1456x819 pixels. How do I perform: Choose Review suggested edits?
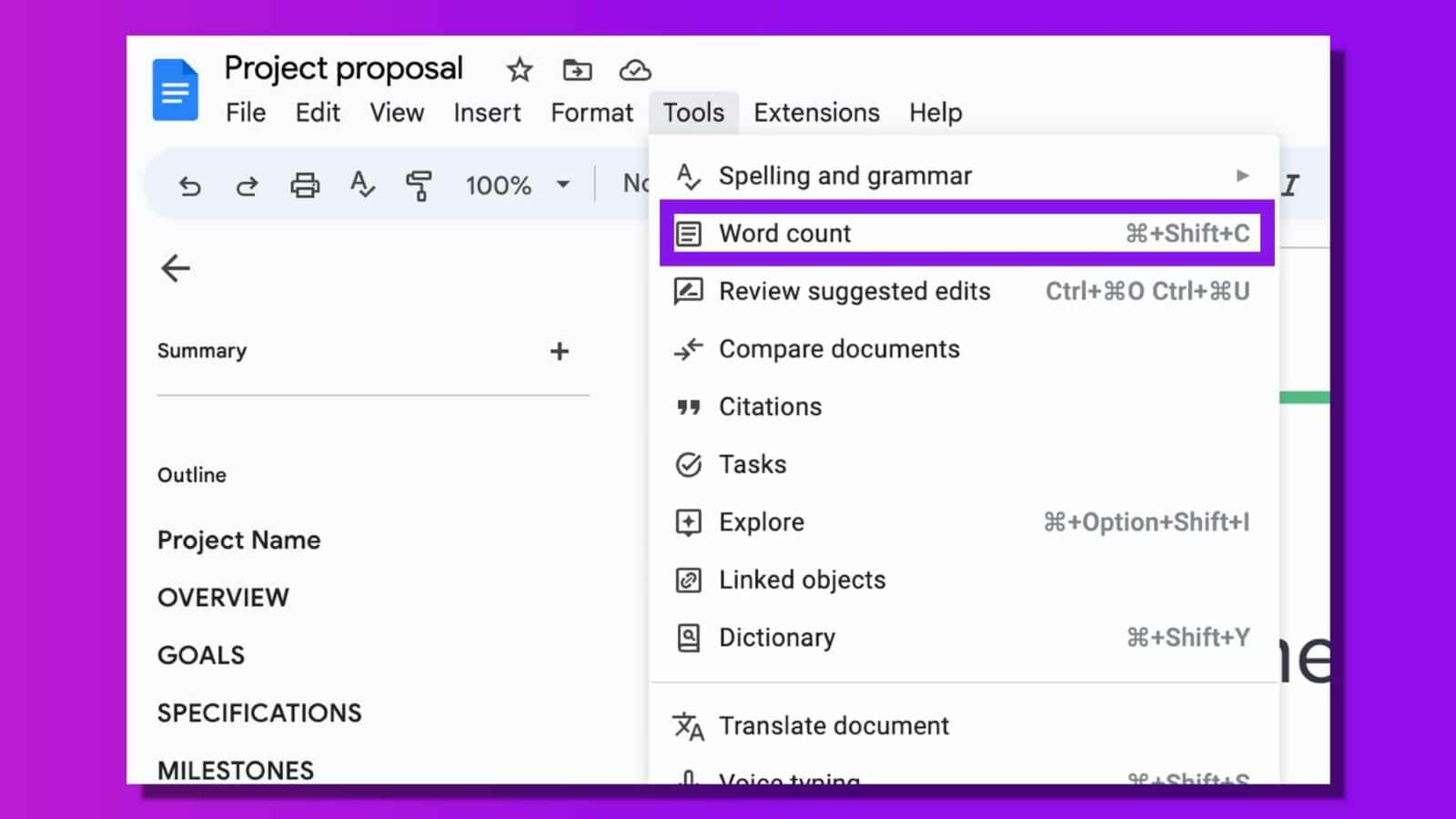(x=965, y=291)
